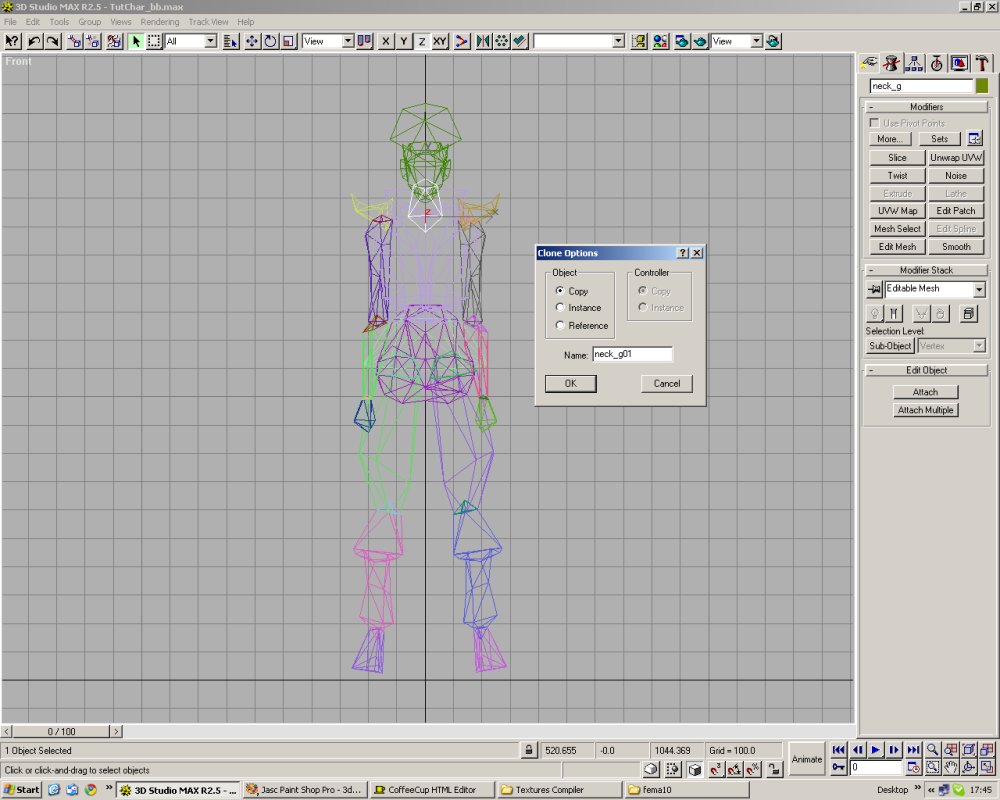Select the Copy radio button under Object
The width and height of the screenshot is (1000, 800).
(x=560, y=290)
